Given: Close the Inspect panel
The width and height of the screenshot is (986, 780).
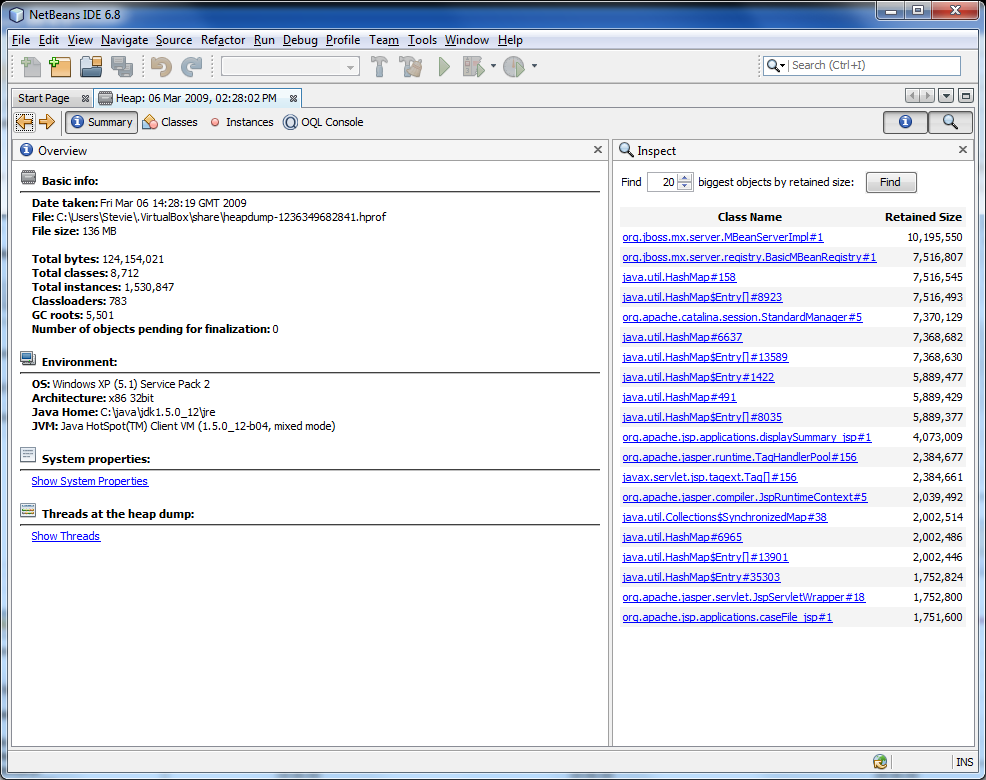Looking at the screenshot, I should [x=963, y=150].
